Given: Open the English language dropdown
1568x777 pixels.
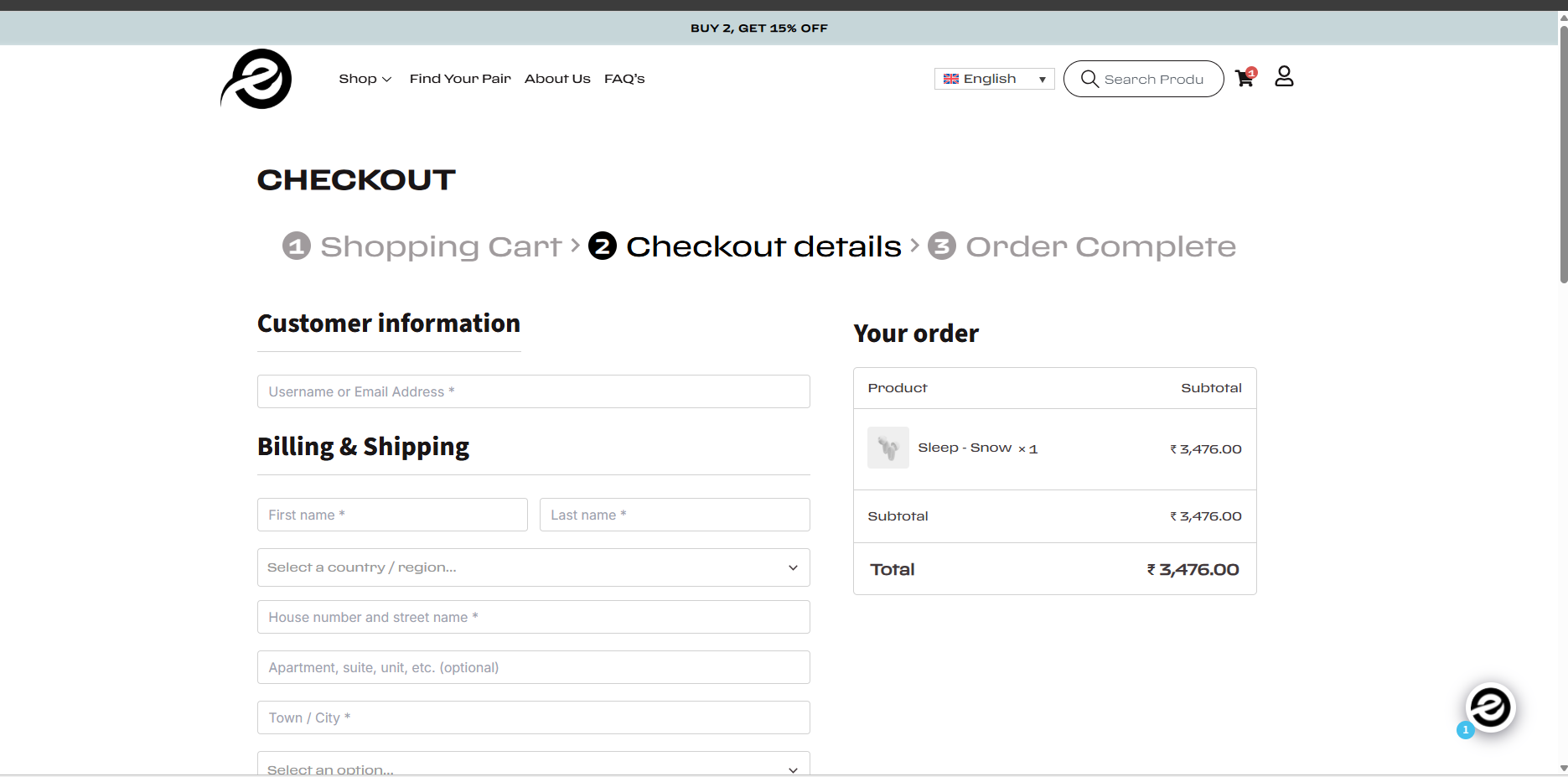Looking at the screenshot, I should (994, 79).
